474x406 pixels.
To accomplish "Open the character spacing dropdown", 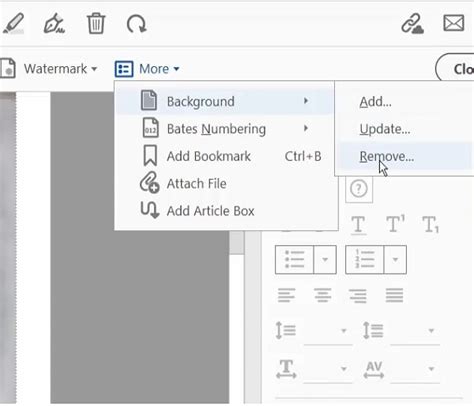I will click(x=431, y=369).
